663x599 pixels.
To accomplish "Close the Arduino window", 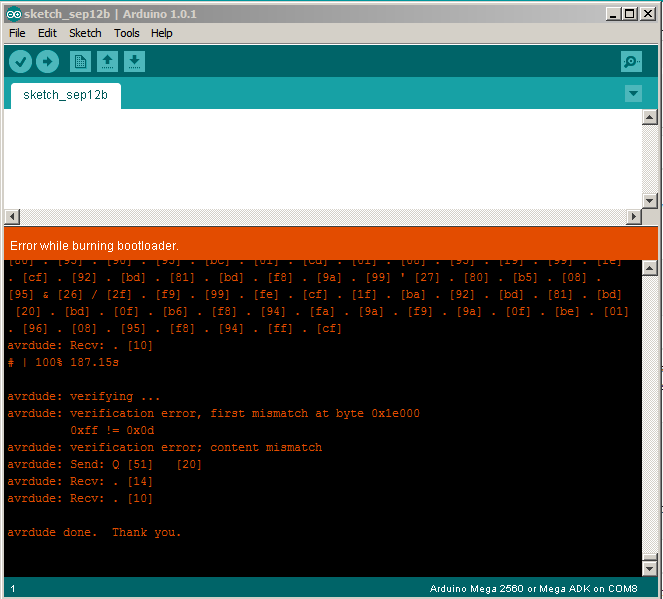I will click(x=647, y=14).
